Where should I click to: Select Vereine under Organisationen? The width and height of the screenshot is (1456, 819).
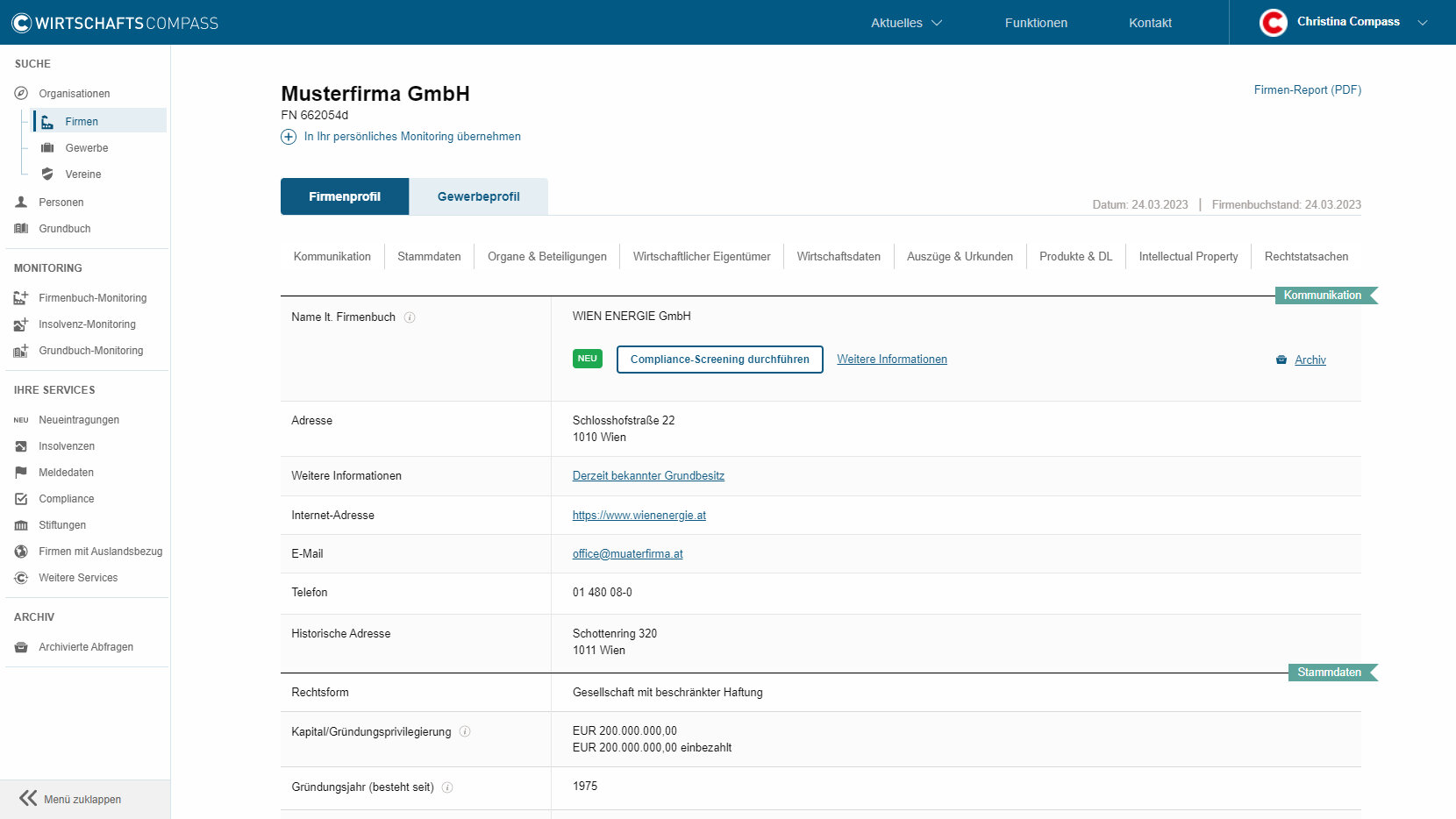click(x=83, y=174)
